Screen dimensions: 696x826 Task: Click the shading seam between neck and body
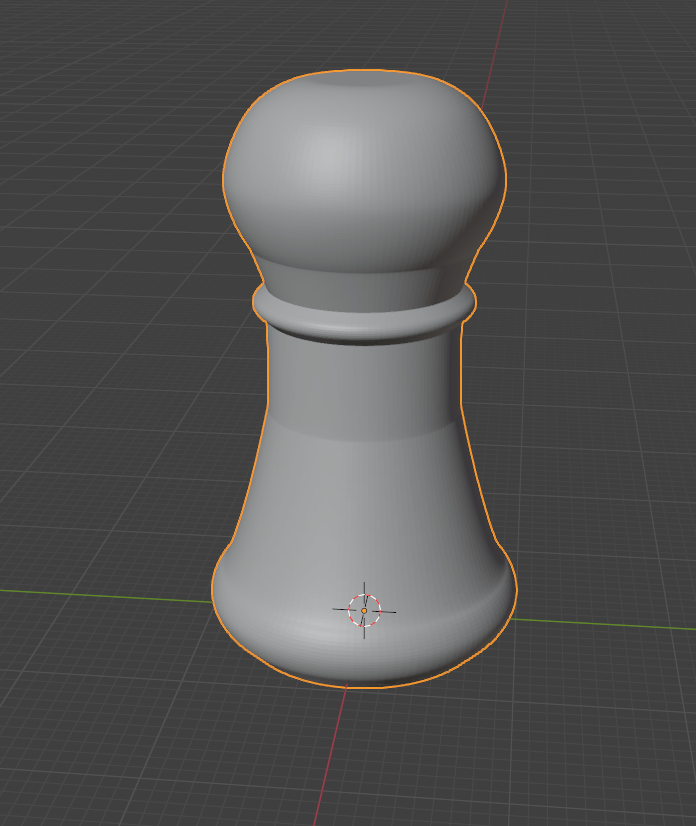tap(364, 432)
